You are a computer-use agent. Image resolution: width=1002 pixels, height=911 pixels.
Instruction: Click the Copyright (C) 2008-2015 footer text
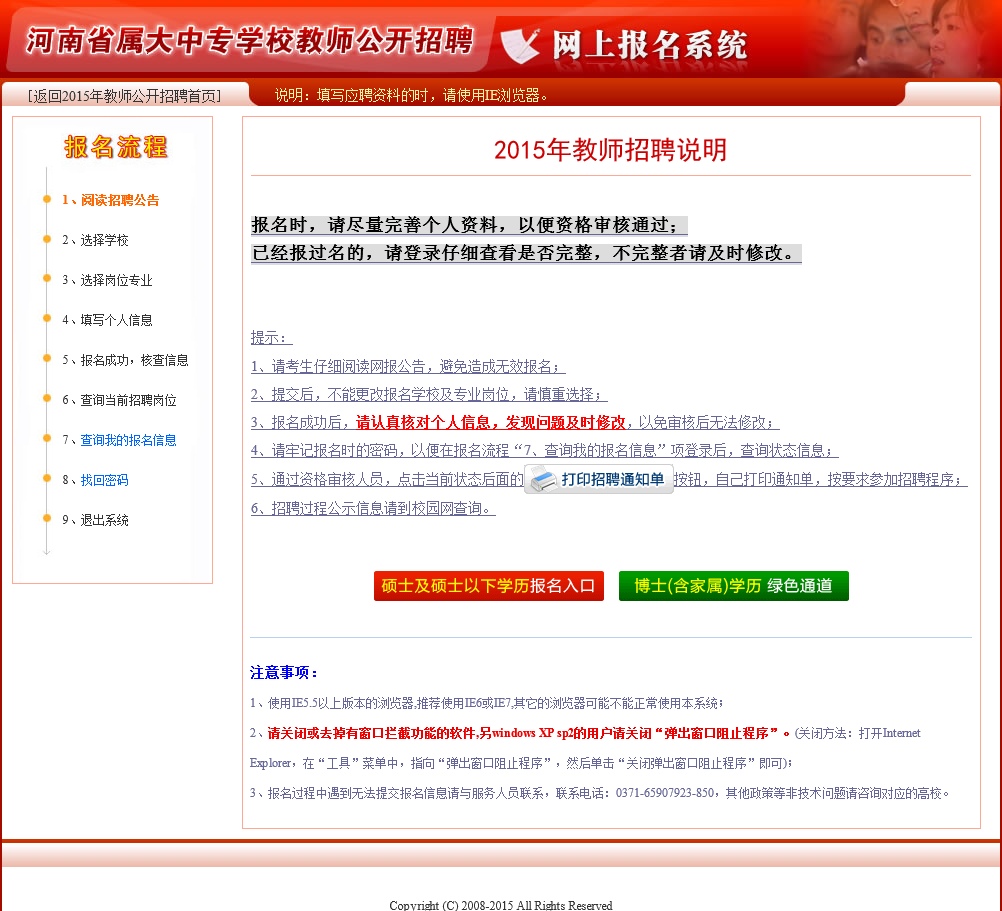click(x=501, y=905)
